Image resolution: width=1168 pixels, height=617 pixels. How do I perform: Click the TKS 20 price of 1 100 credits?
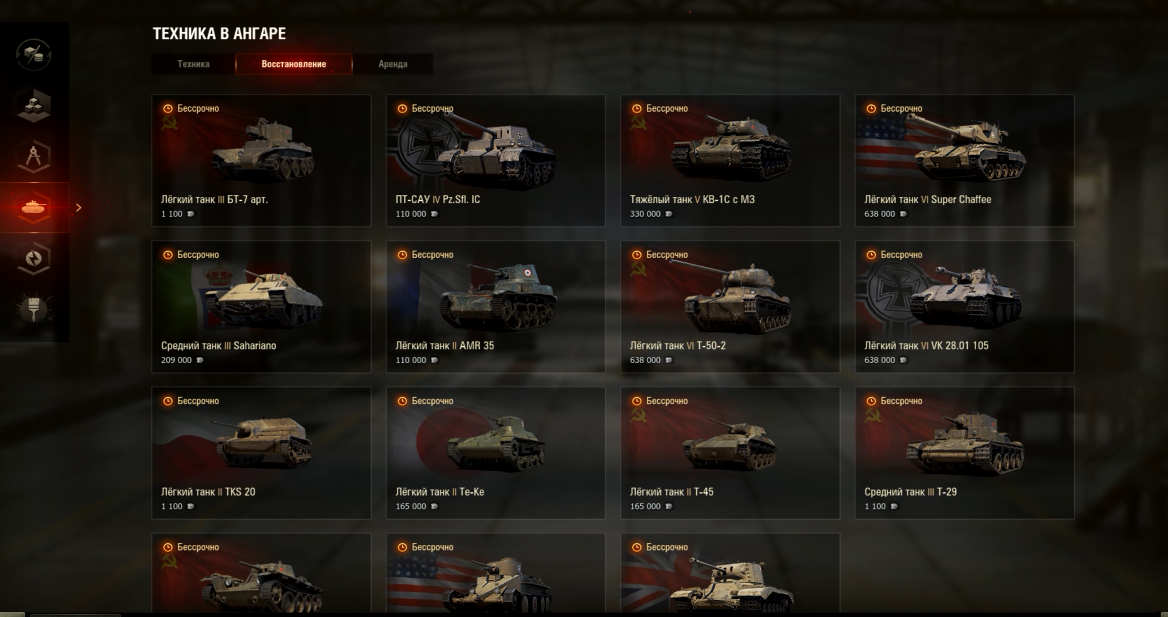pos(177,507)
